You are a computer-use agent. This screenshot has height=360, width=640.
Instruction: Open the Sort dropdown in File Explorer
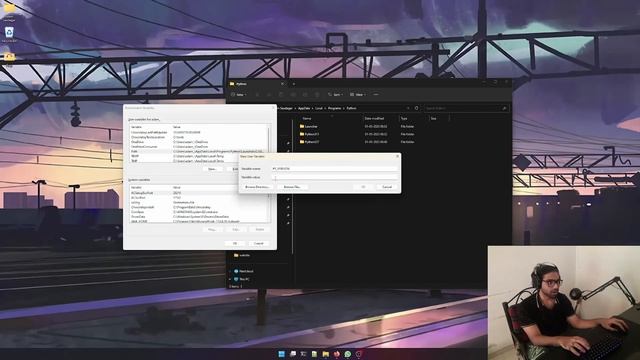coord(335,94)
